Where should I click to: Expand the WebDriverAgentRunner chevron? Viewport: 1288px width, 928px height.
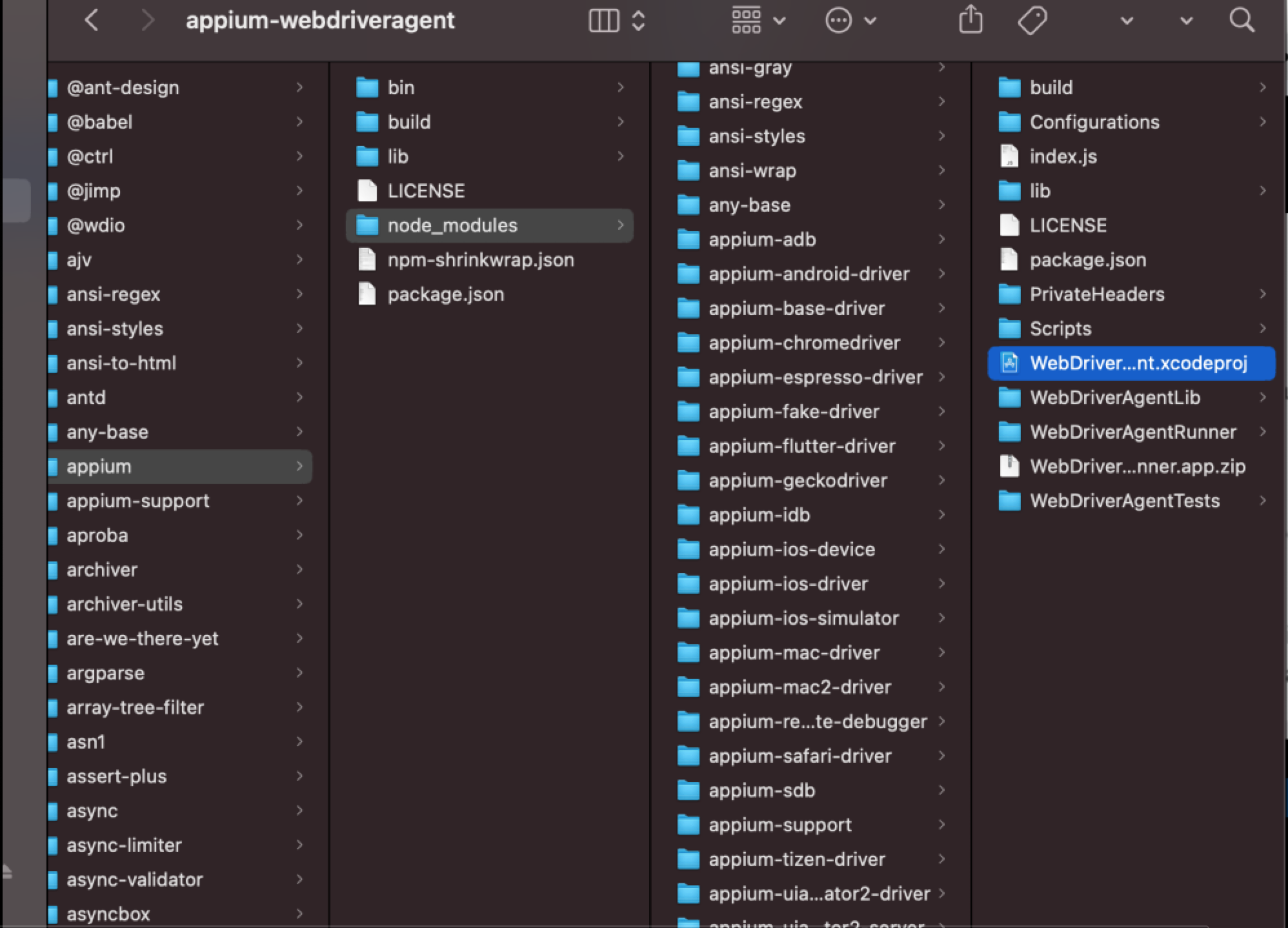(x=1263, y=432)
